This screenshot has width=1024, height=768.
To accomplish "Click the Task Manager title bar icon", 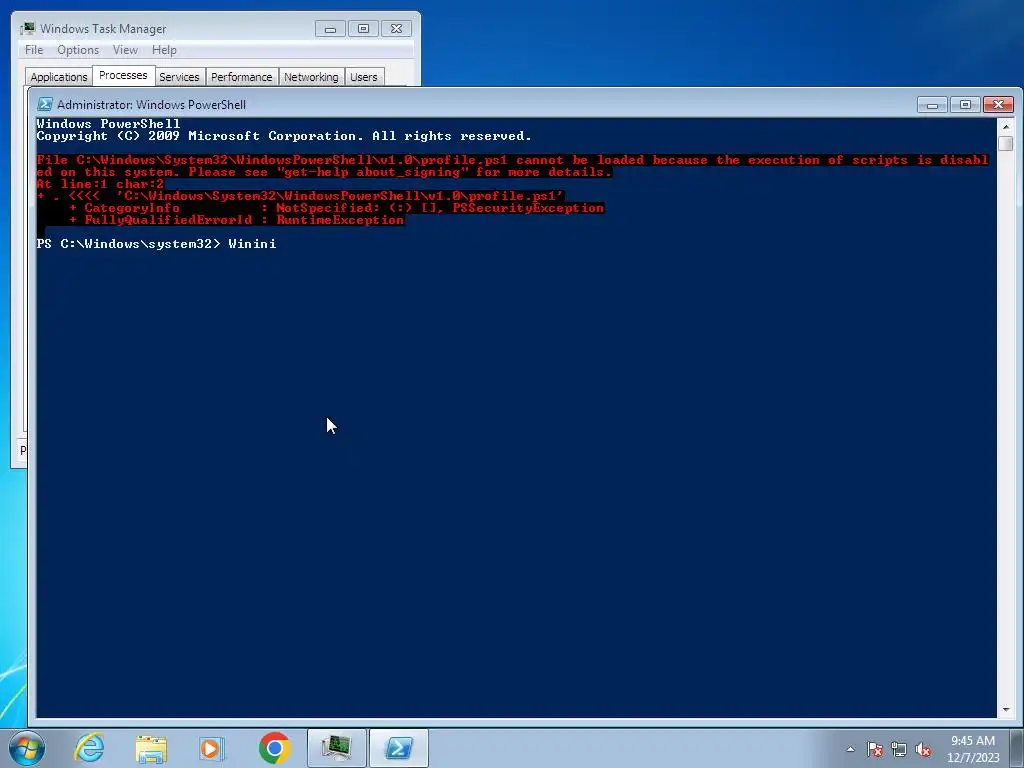I will click(x=27, y=29).
